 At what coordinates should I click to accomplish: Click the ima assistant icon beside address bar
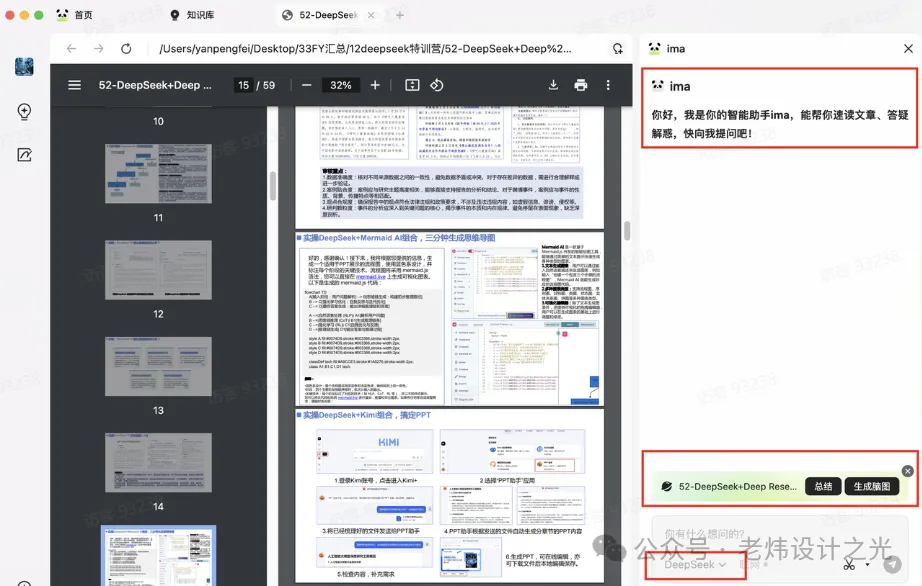(617, 49)
